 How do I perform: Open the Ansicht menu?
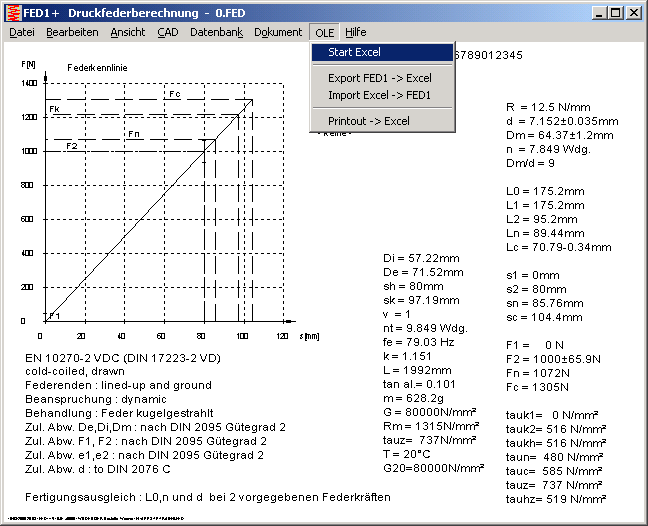coord(128,32)
